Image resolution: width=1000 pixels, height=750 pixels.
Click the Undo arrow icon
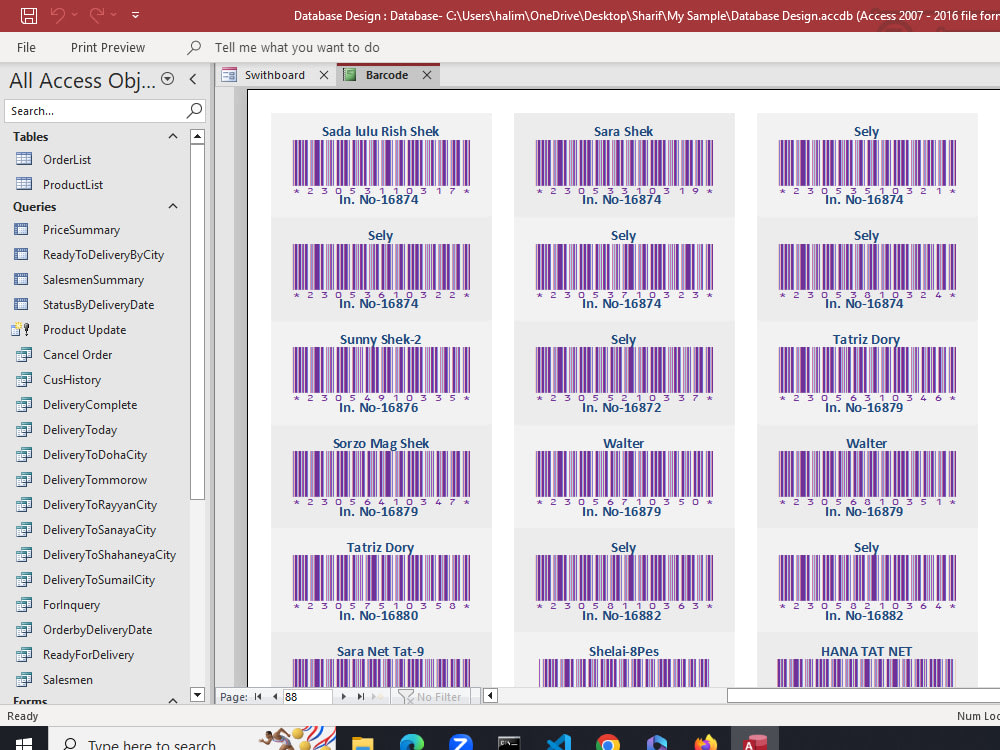57,15
